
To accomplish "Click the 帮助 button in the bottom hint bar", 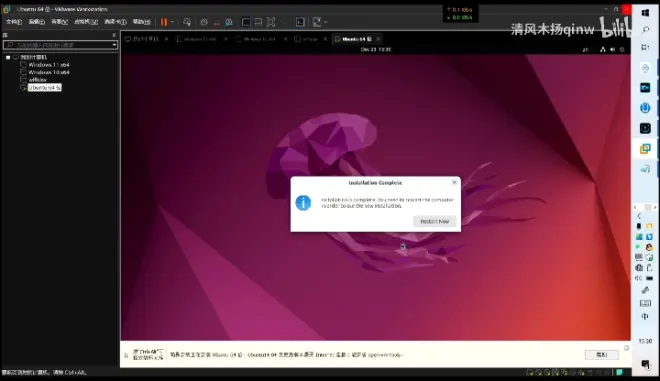I will [601, 354].
